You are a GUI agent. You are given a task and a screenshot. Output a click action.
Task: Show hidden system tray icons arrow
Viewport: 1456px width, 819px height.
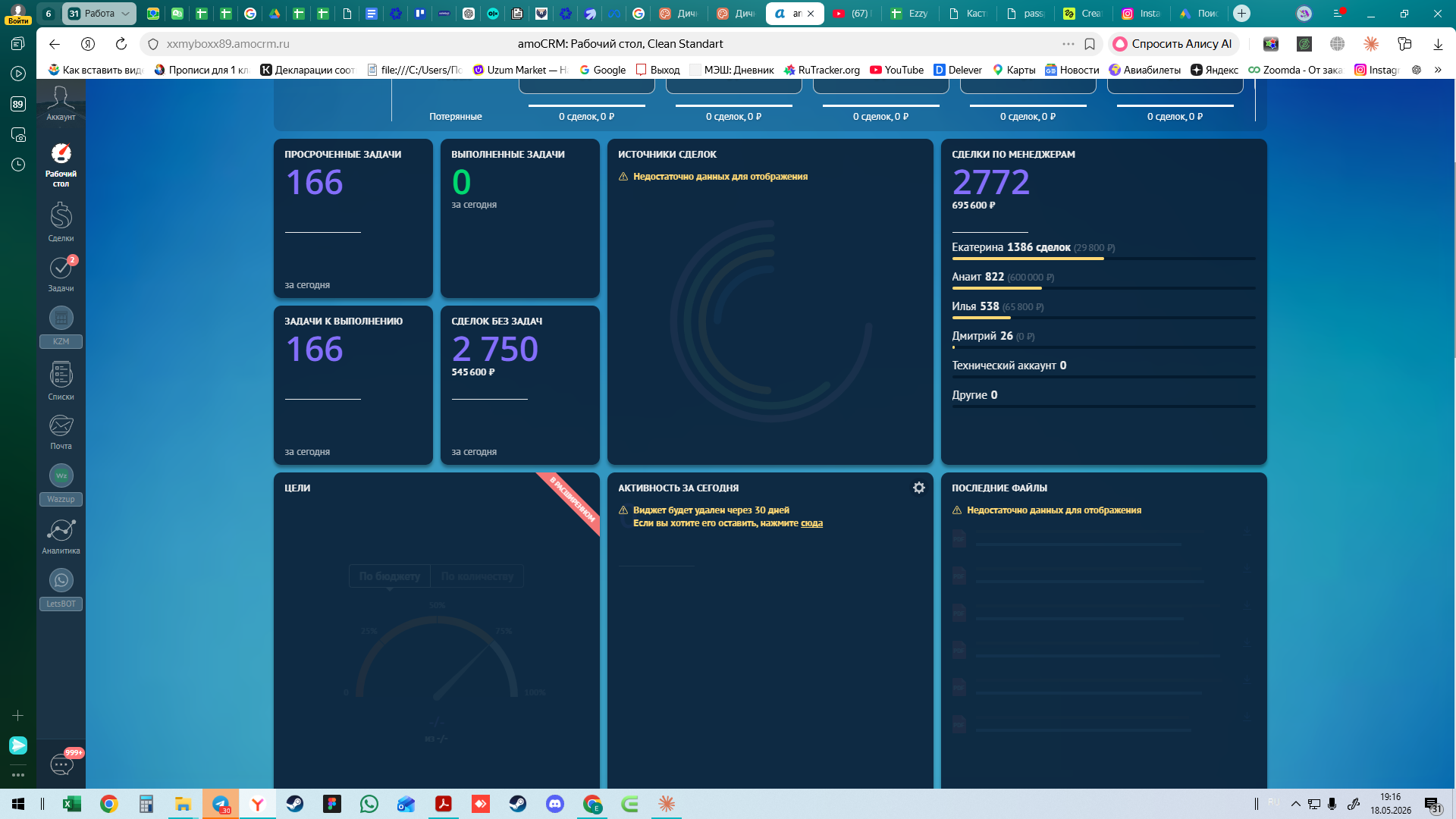coord(1296,804)
